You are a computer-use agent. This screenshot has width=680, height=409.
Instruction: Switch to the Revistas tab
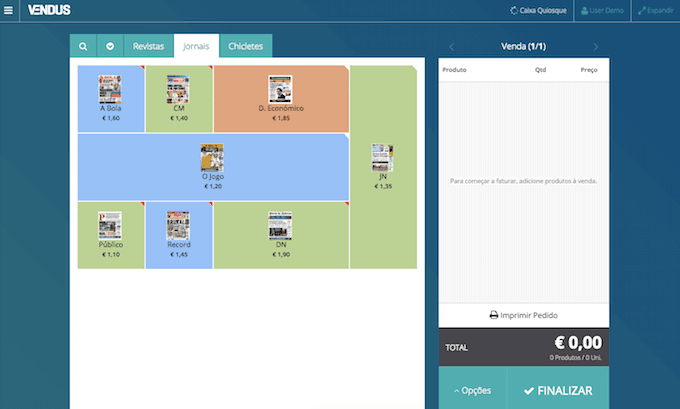(x=148, y=46)
